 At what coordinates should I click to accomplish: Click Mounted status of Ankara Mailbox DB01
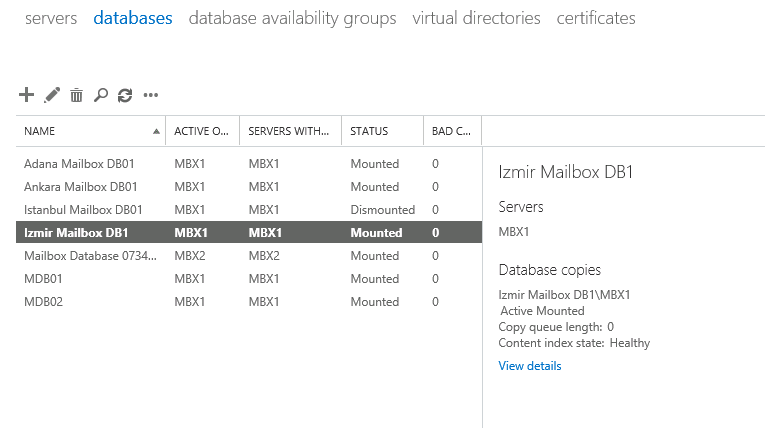[375, 187]
